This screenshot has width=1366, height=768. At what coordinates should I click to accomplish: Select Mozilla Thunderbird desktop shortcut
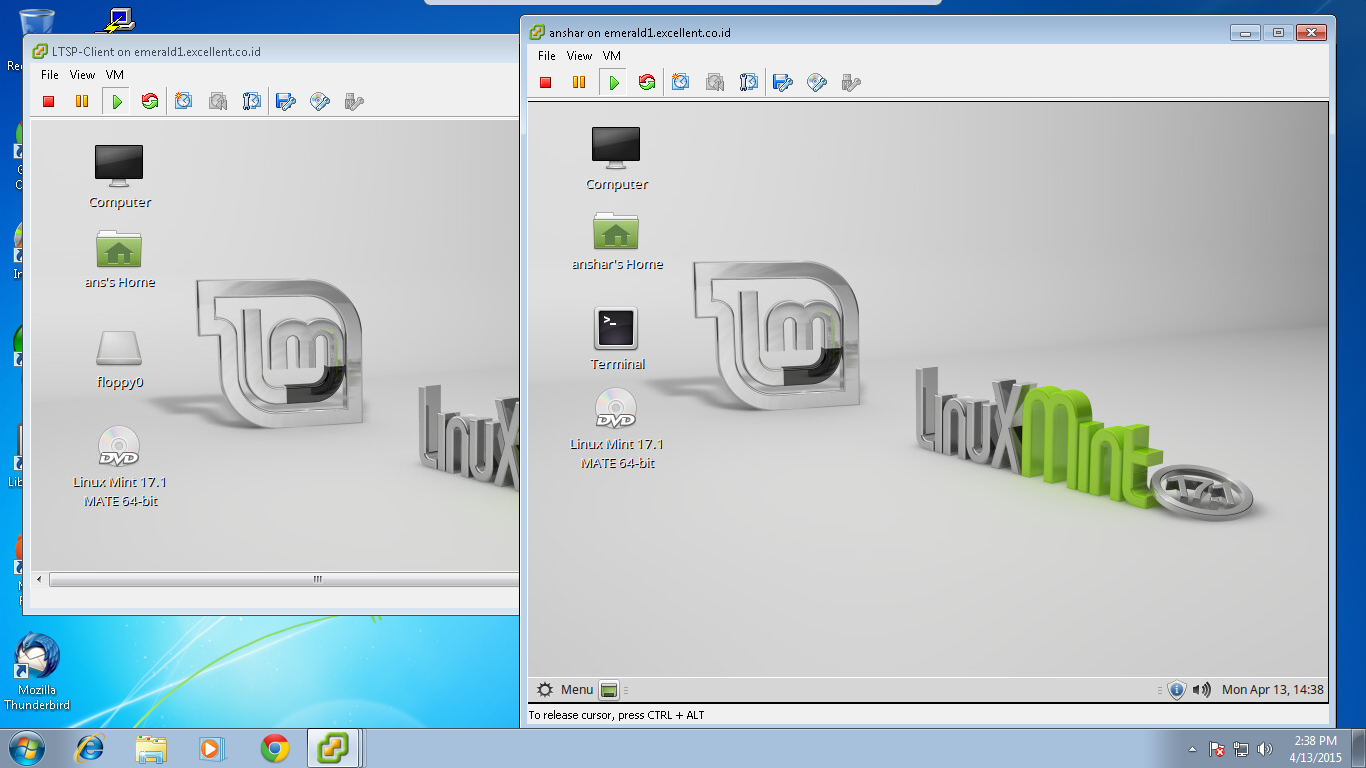[x=37, y=670]
